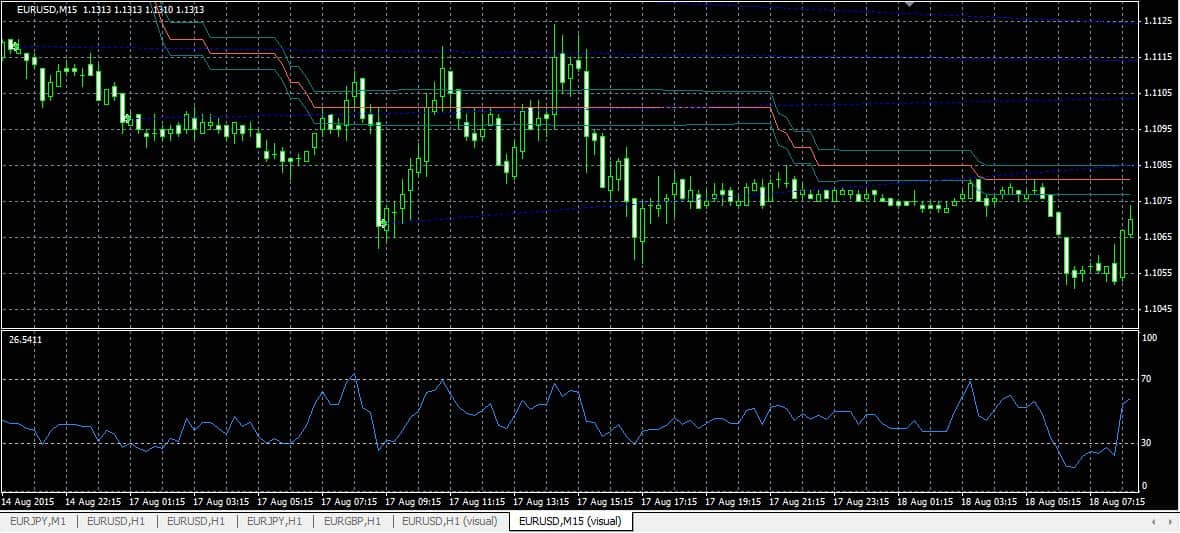Click the chart shift triangle marker

pyautogui.click(x=909, y=4)
